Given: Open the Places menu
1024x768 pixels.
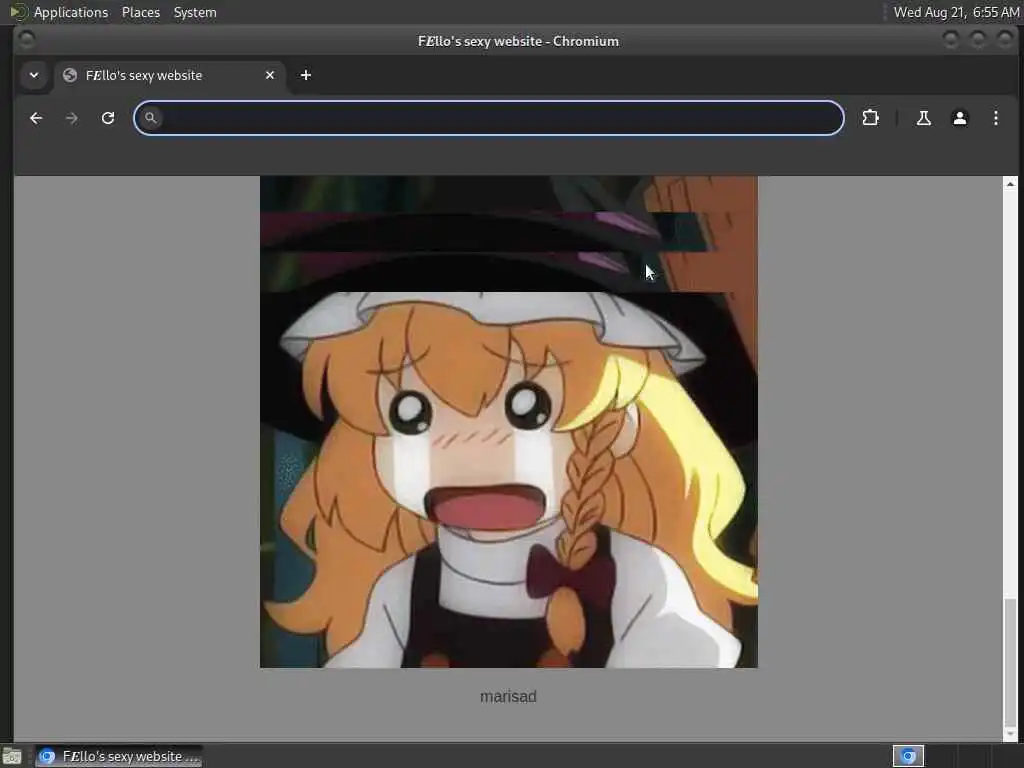Looking at the screenshot, I should click(x=140, y=12).
